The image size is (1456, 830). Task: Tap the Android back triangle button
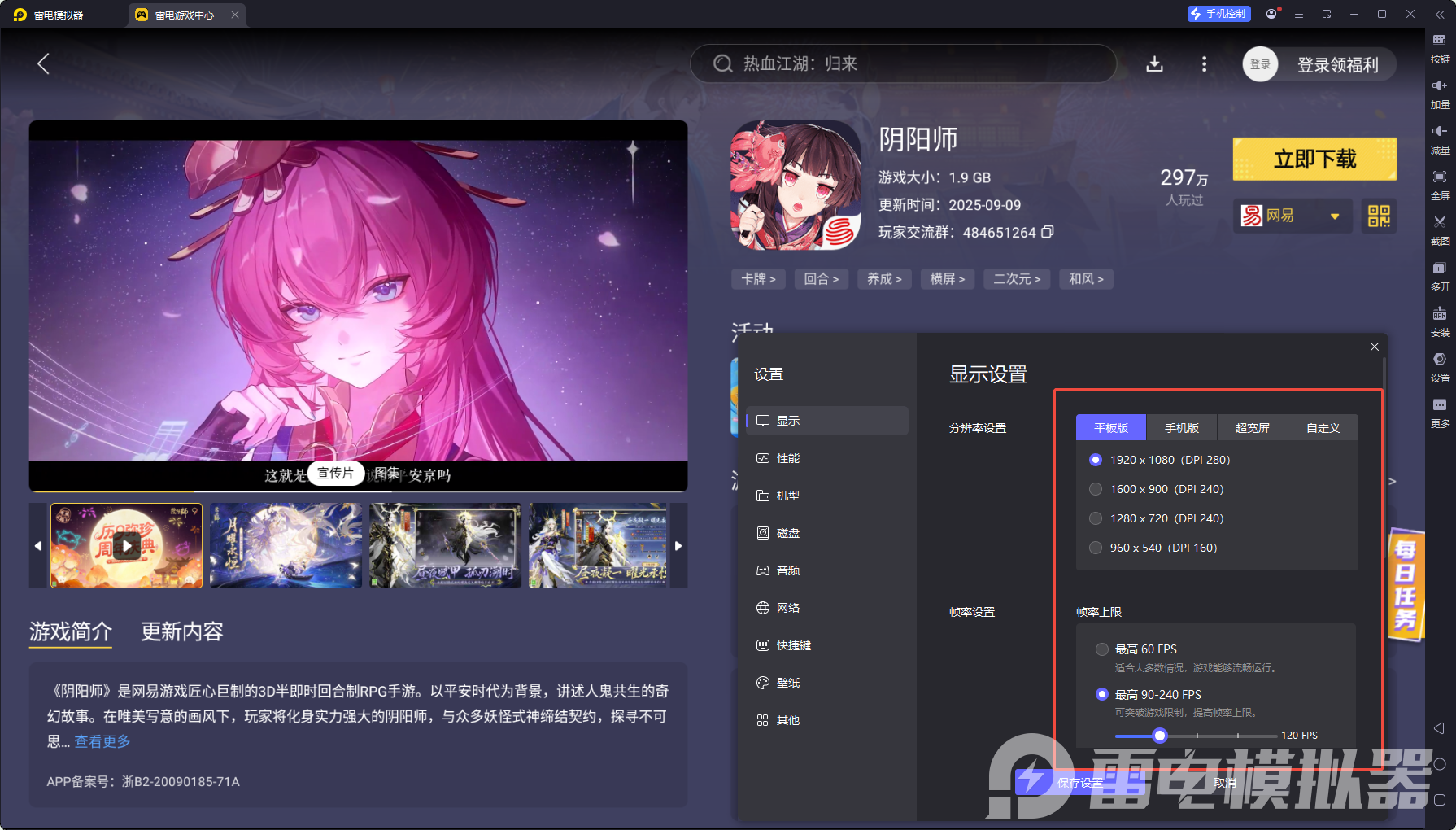pos(1439,728)
